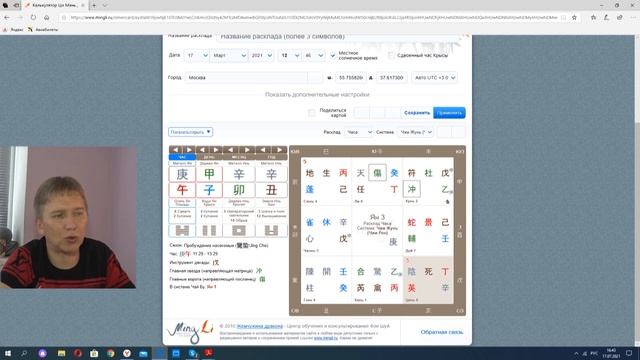Open the month Март dropdown
This screenshot has height=360, width=640.
tap(229, 56)
